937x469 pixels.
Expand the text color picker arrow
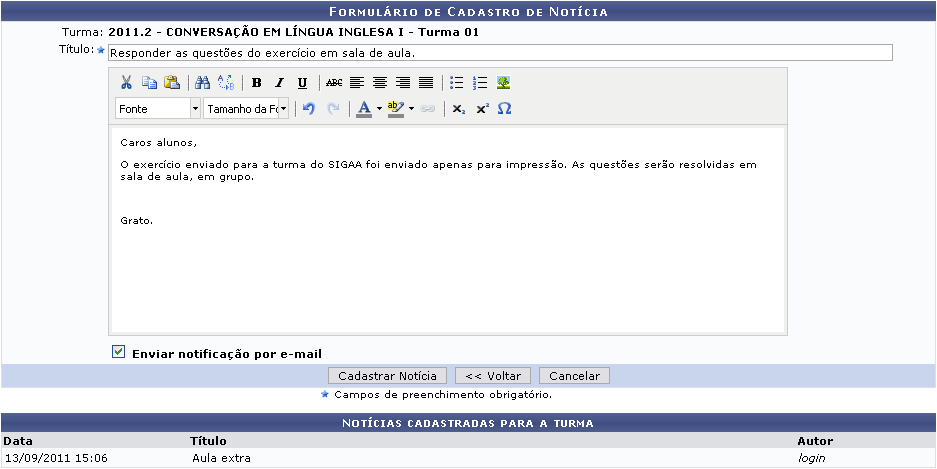379,108
